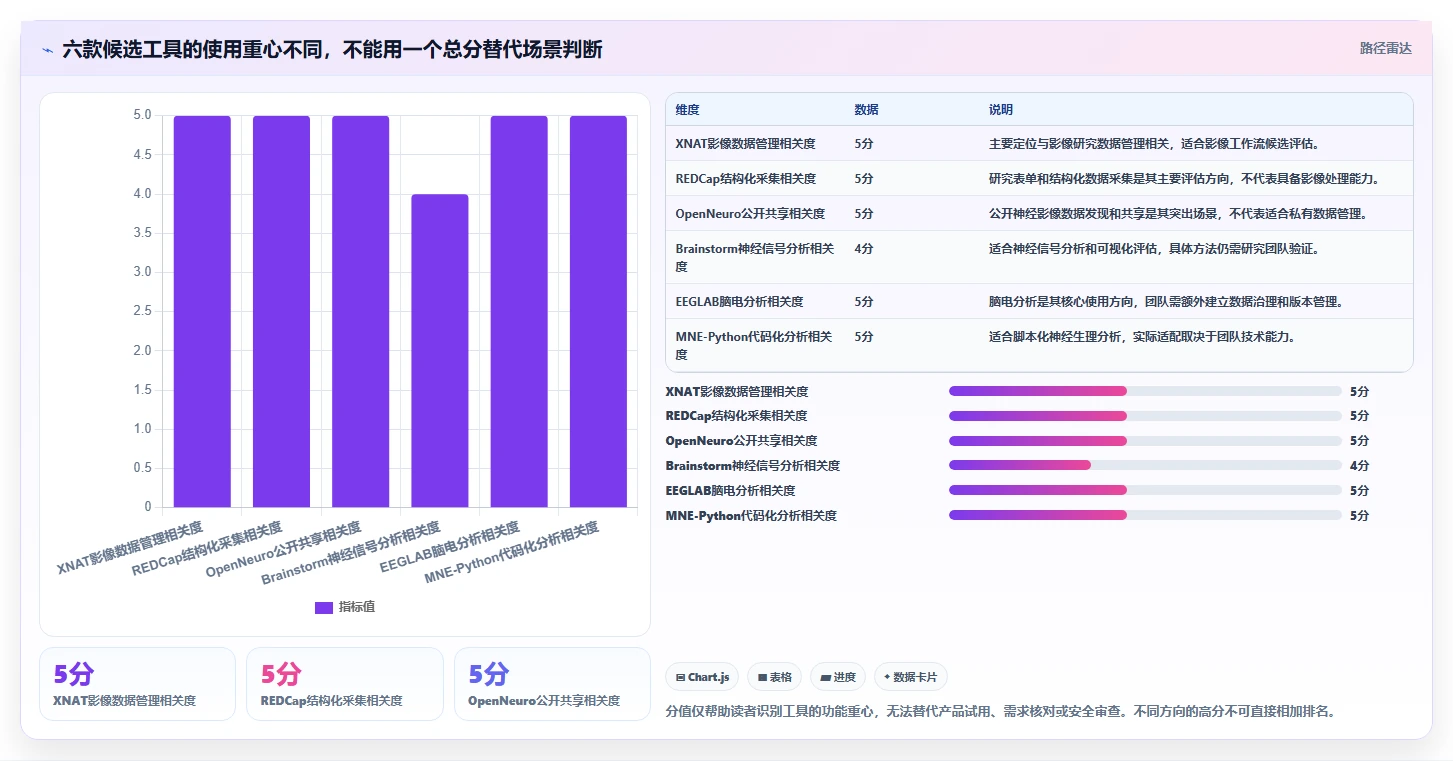Screen dimensions: 1453x761
Task: Click the OpenNeuro row description about 公开神经影像数据
Action: (1178, 213)
